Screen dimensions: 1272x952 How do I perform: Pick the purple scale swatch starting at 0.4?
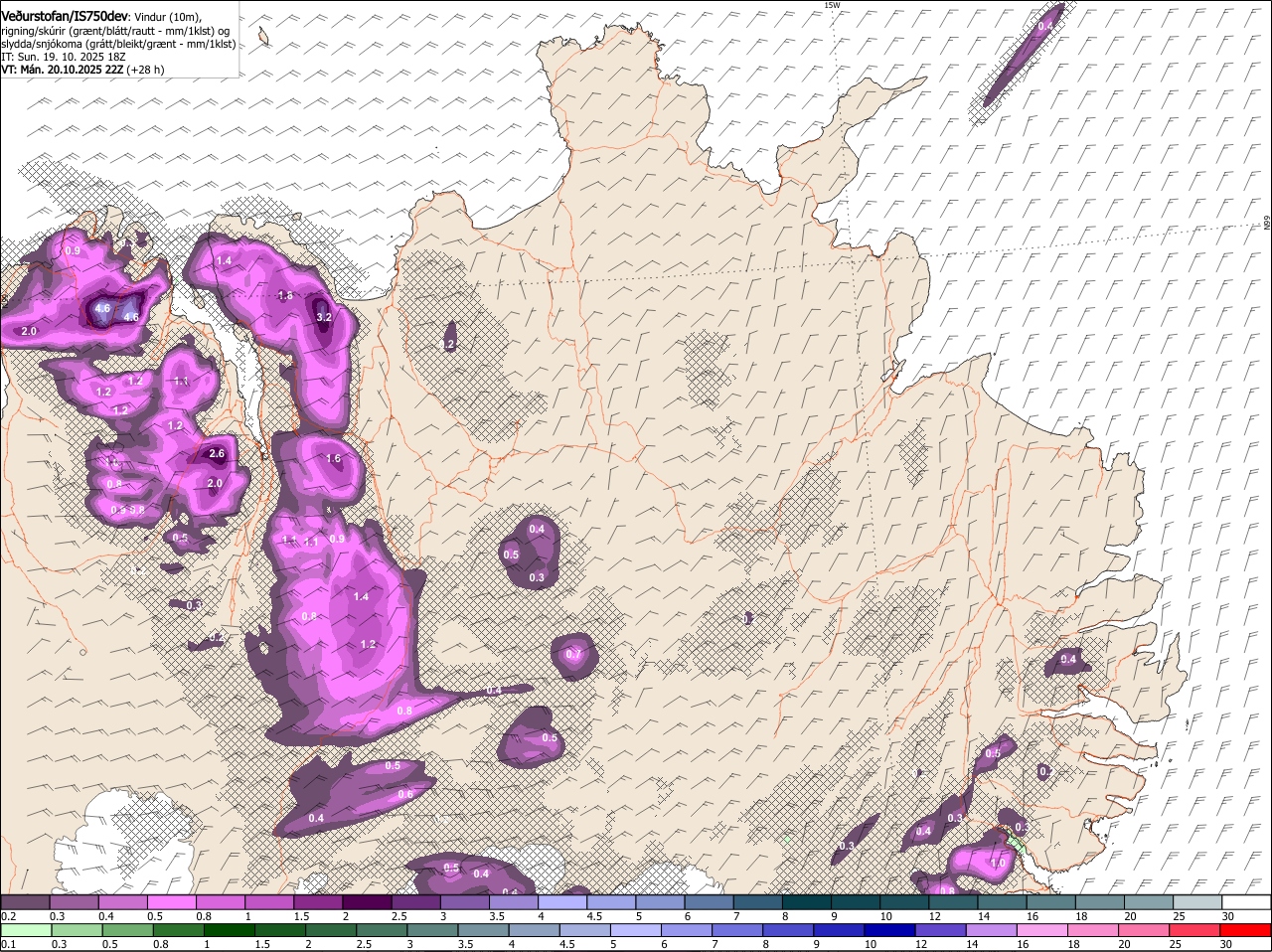click(x=122, y=902)
